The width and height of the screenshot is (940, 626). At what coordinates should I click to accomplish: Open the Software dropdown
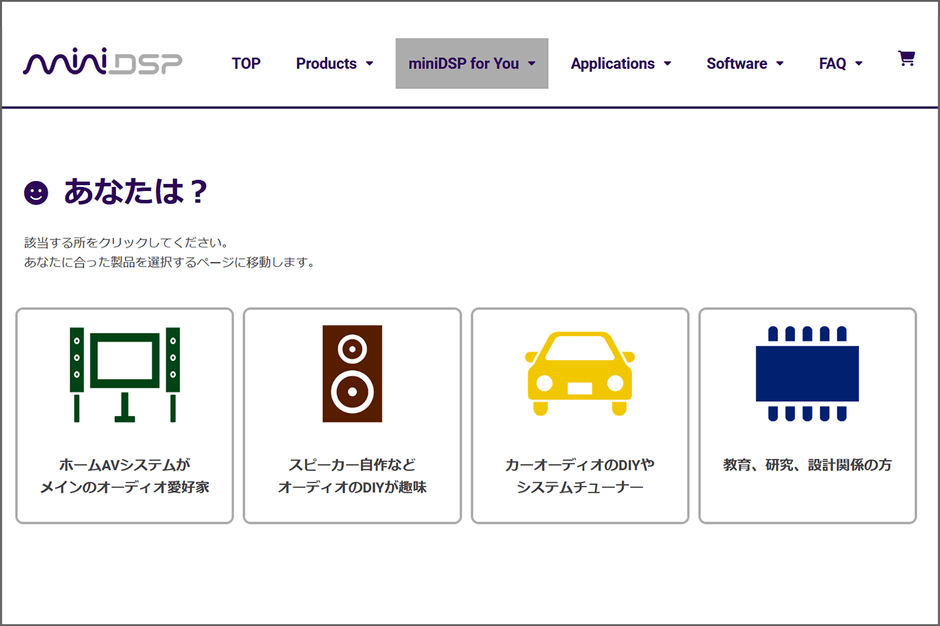(745, 63)
